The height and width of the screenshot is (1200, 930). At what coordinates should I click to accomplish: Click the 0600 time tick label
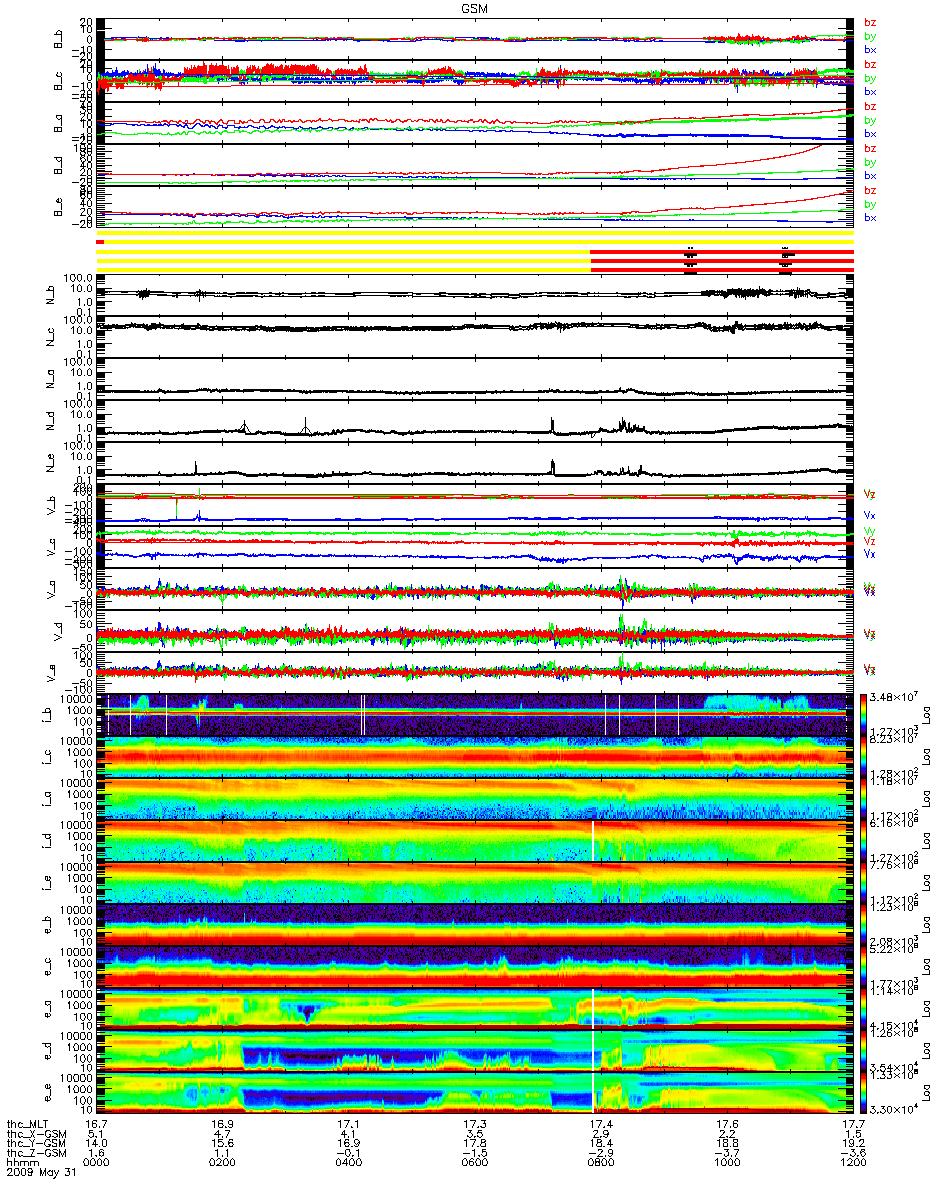coord(475,1163)
